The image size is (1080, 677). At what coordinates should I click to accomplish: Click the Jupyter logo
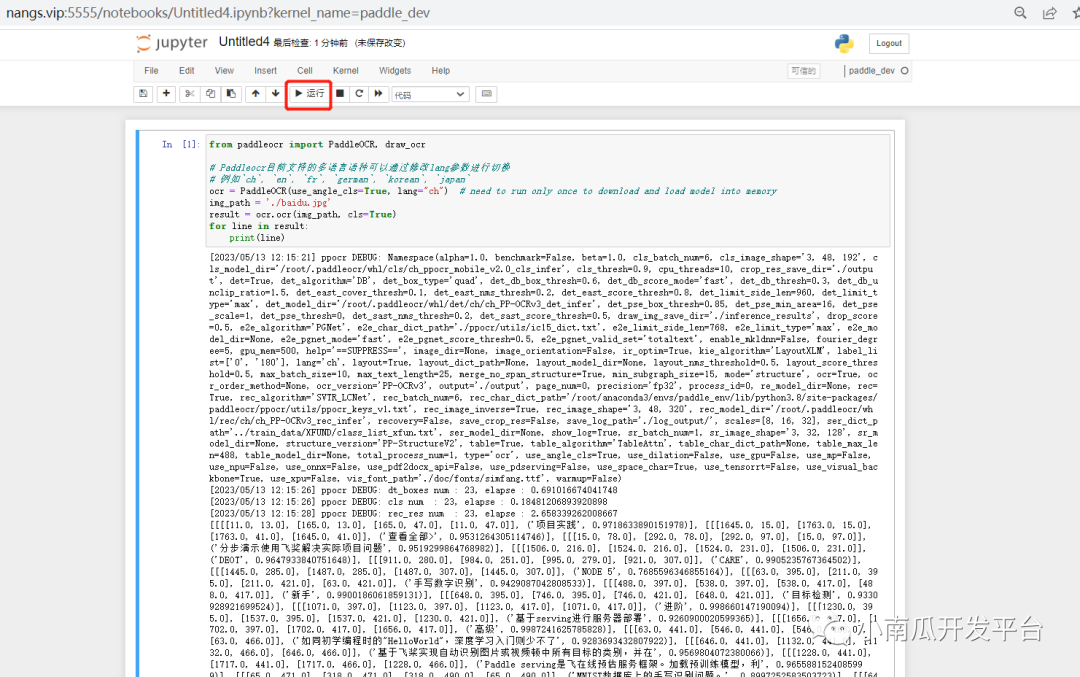coord(172,43)
